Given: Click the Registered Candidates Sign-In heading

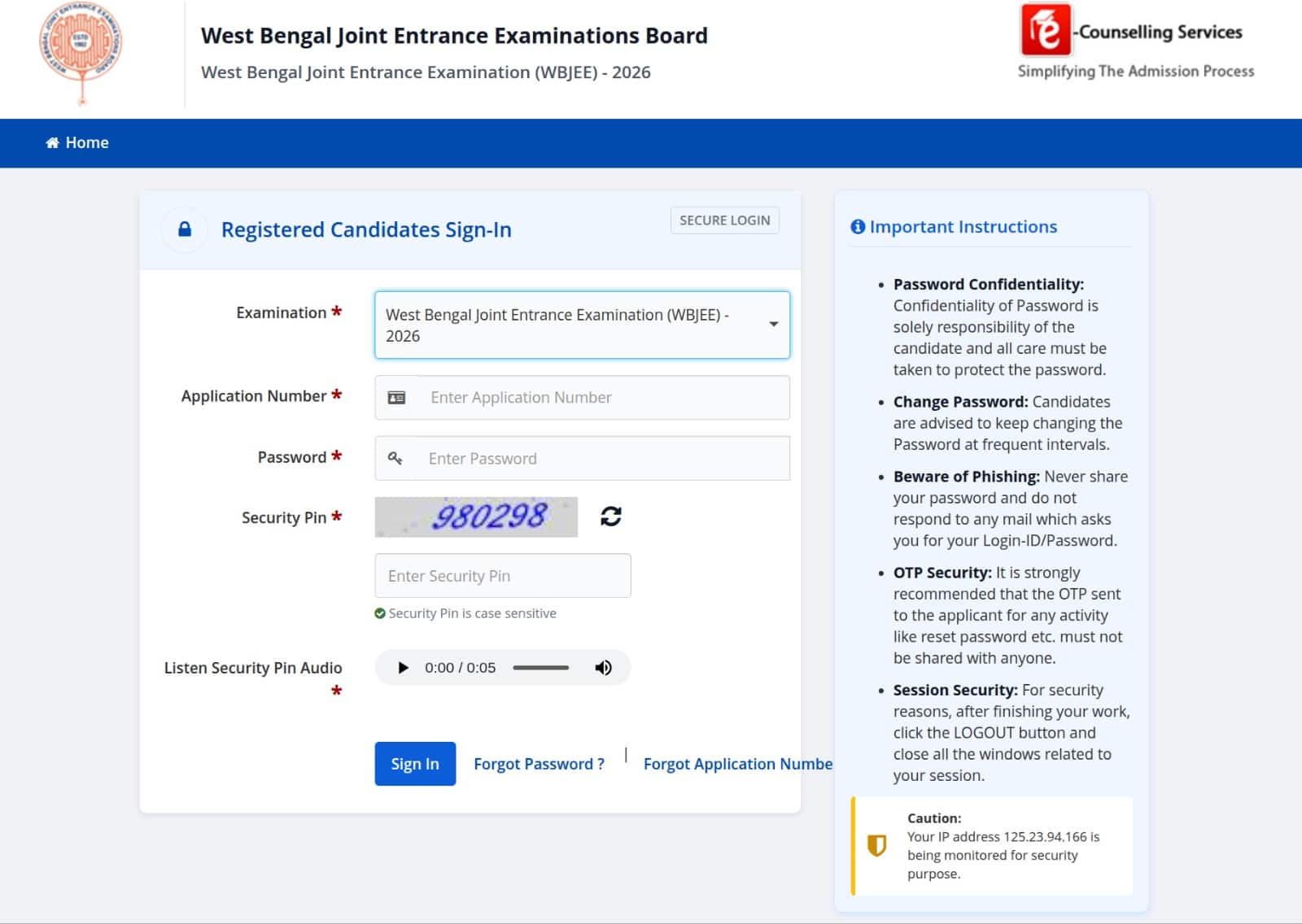Looking at the screenshot, I should [366, 230].
